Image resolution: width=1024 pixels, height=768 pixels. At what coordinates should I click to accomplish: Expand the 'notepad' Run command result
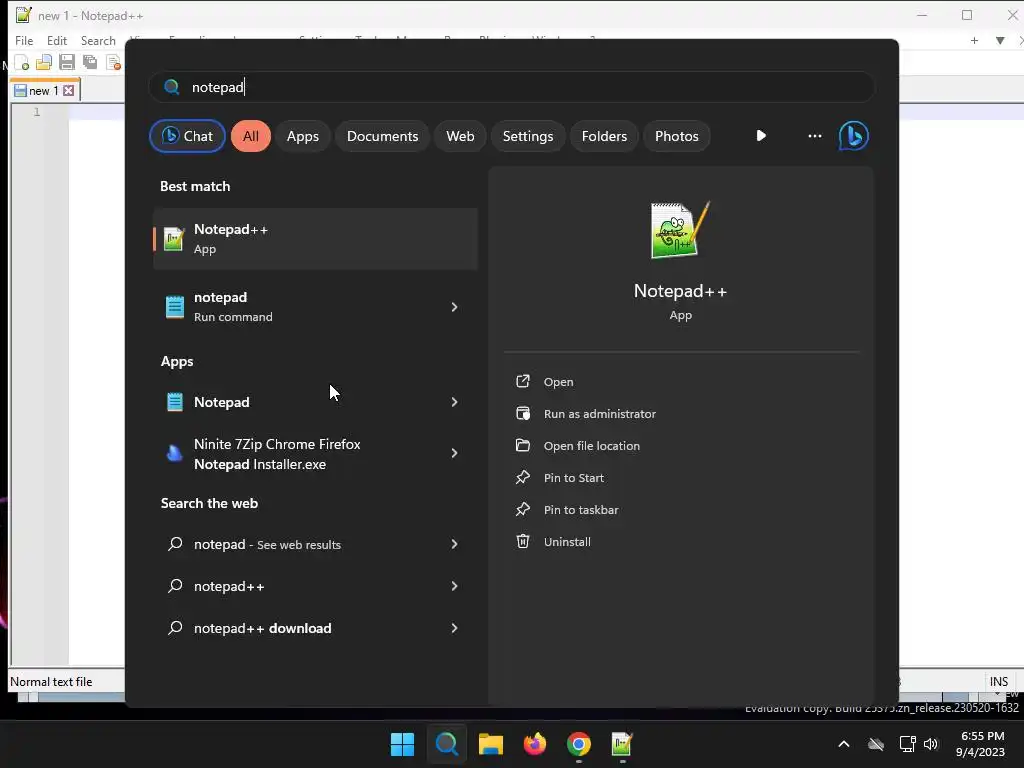pos(454,307)
